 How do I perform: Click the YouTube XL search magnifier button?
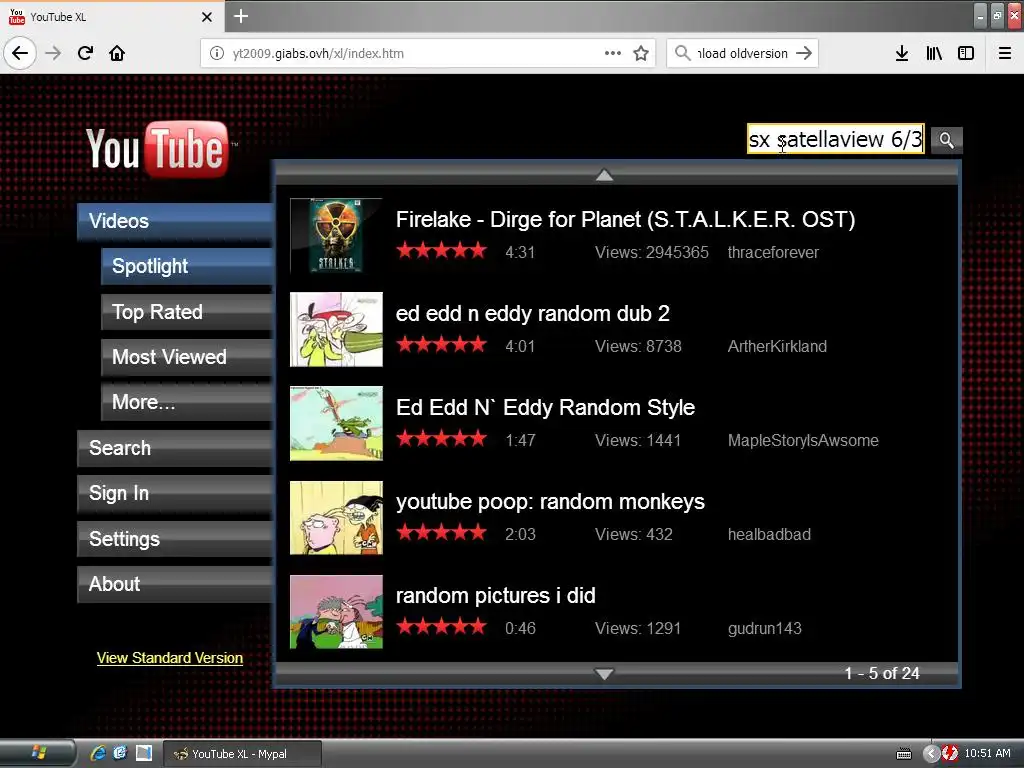click(x=946, y=140)
